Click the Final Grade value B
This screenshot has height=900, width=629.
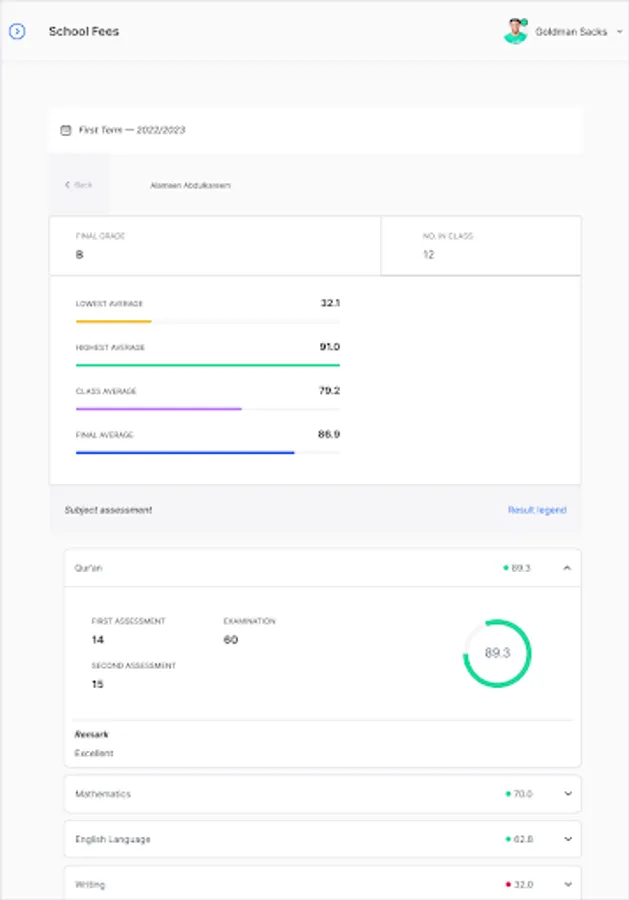coord(79,254)
